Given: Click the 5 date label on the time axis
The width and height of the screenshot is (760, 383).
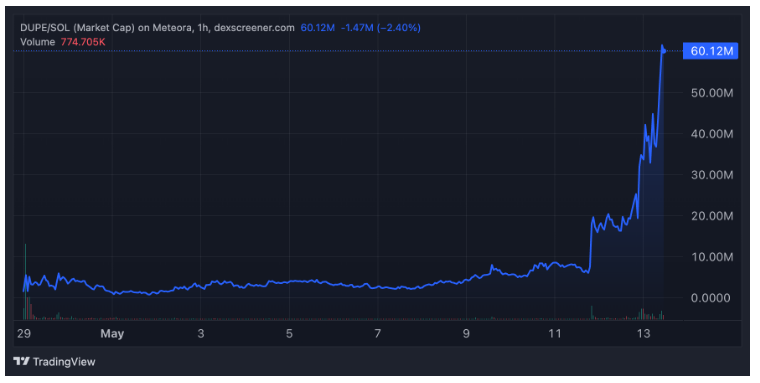Looking at the screenshot, I should click(289, 334).
